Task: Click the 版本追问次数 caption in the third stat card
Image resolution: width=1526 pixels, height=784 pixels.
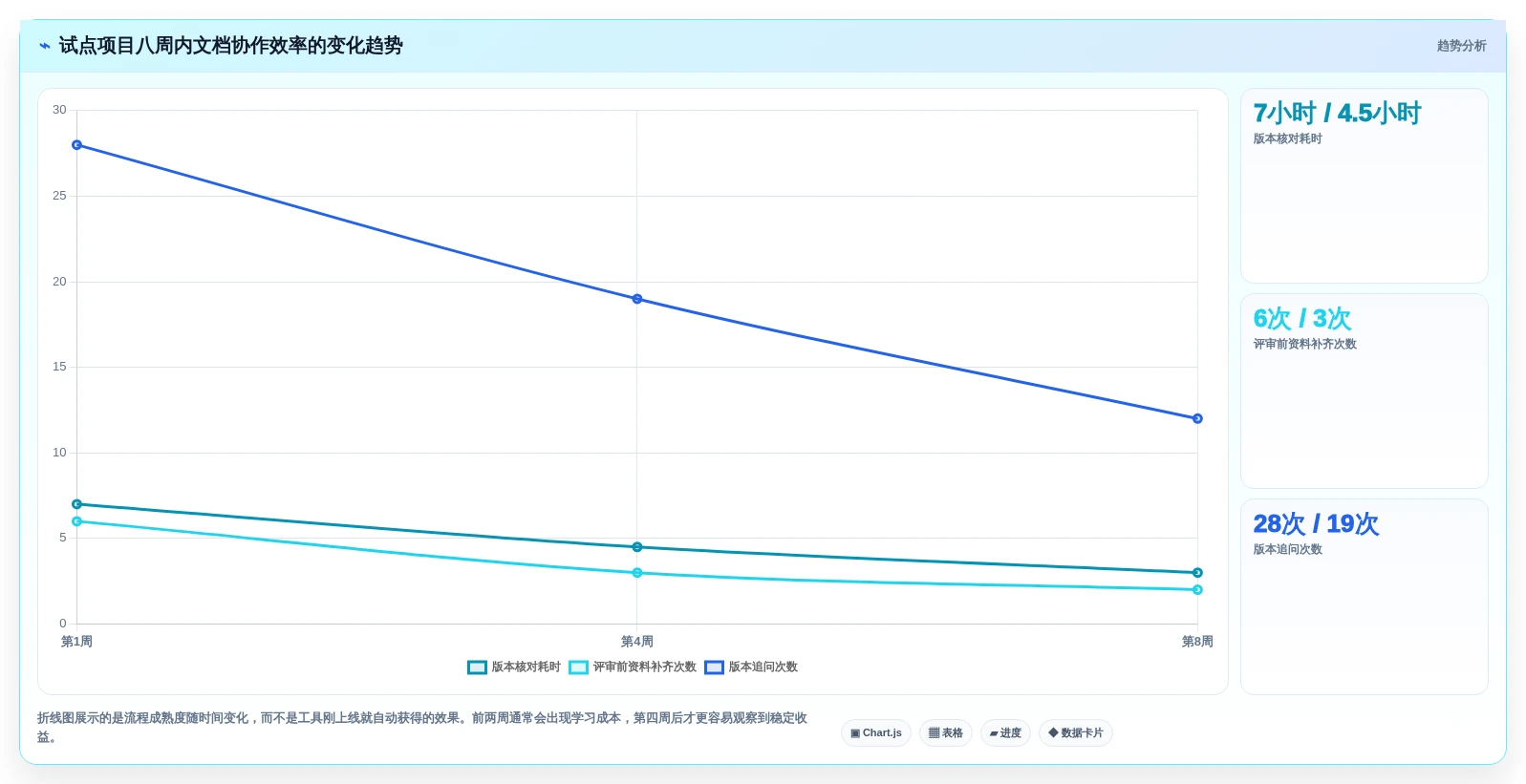Action: click(1287, 550)
